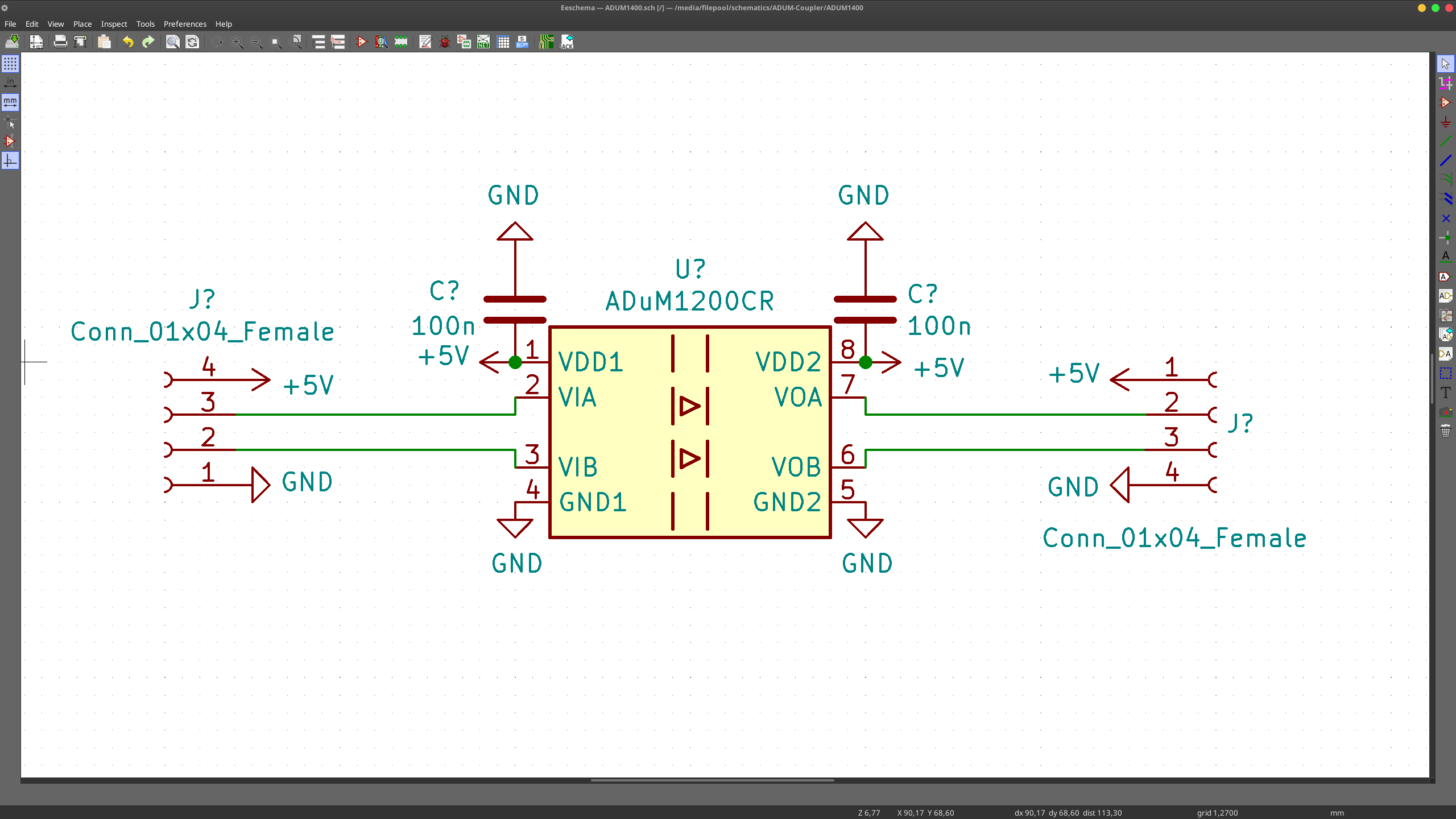The width and height of the screenshot is (1456, 819).
Task: Switch units to inches
Action: point(10,83)
